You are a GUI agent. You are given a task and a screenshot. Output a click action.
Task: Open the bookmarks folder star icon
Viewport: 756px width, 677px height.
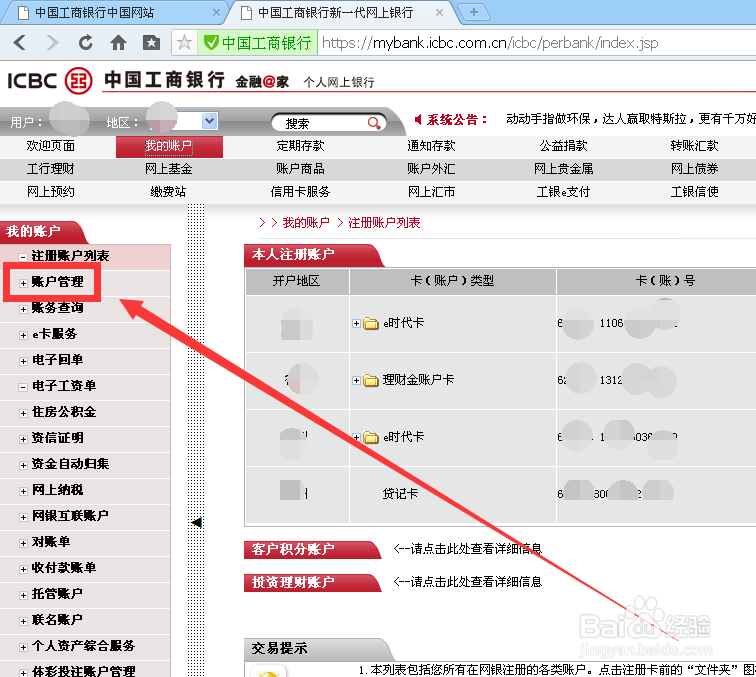click(151, 43)
